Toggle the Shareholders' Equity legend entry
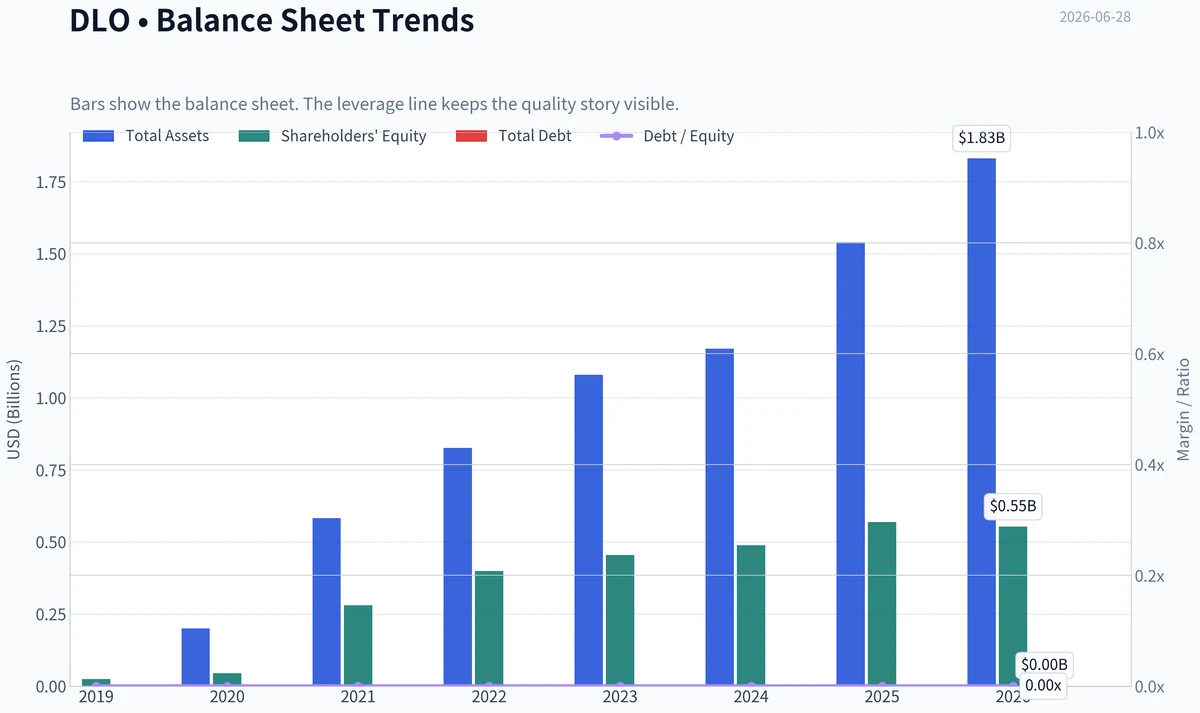This screenshot has width=1200, height=713. [333, 136]
